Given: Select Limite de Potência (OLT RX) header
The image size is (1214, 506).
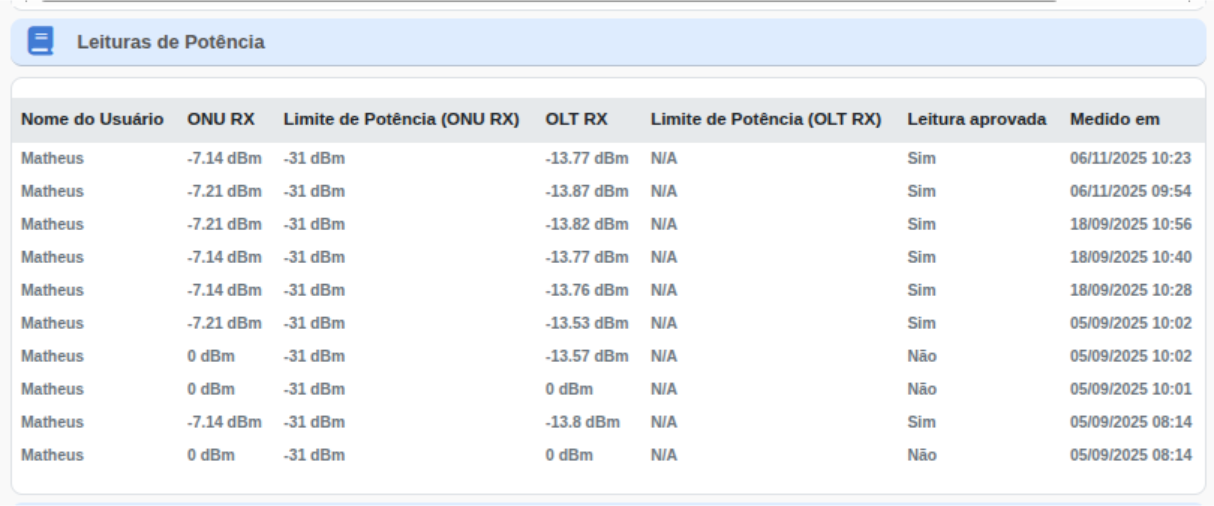Looking at the screenshot, I should tap(765, 119).
